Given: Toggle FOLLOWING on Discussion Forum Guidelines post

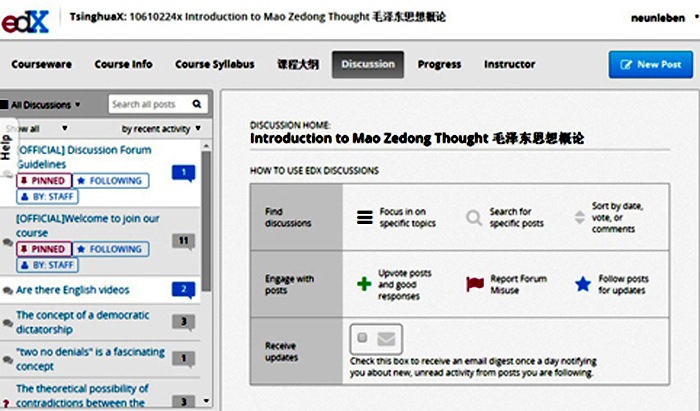Looking at the screenshot, I should coord(111,181).
